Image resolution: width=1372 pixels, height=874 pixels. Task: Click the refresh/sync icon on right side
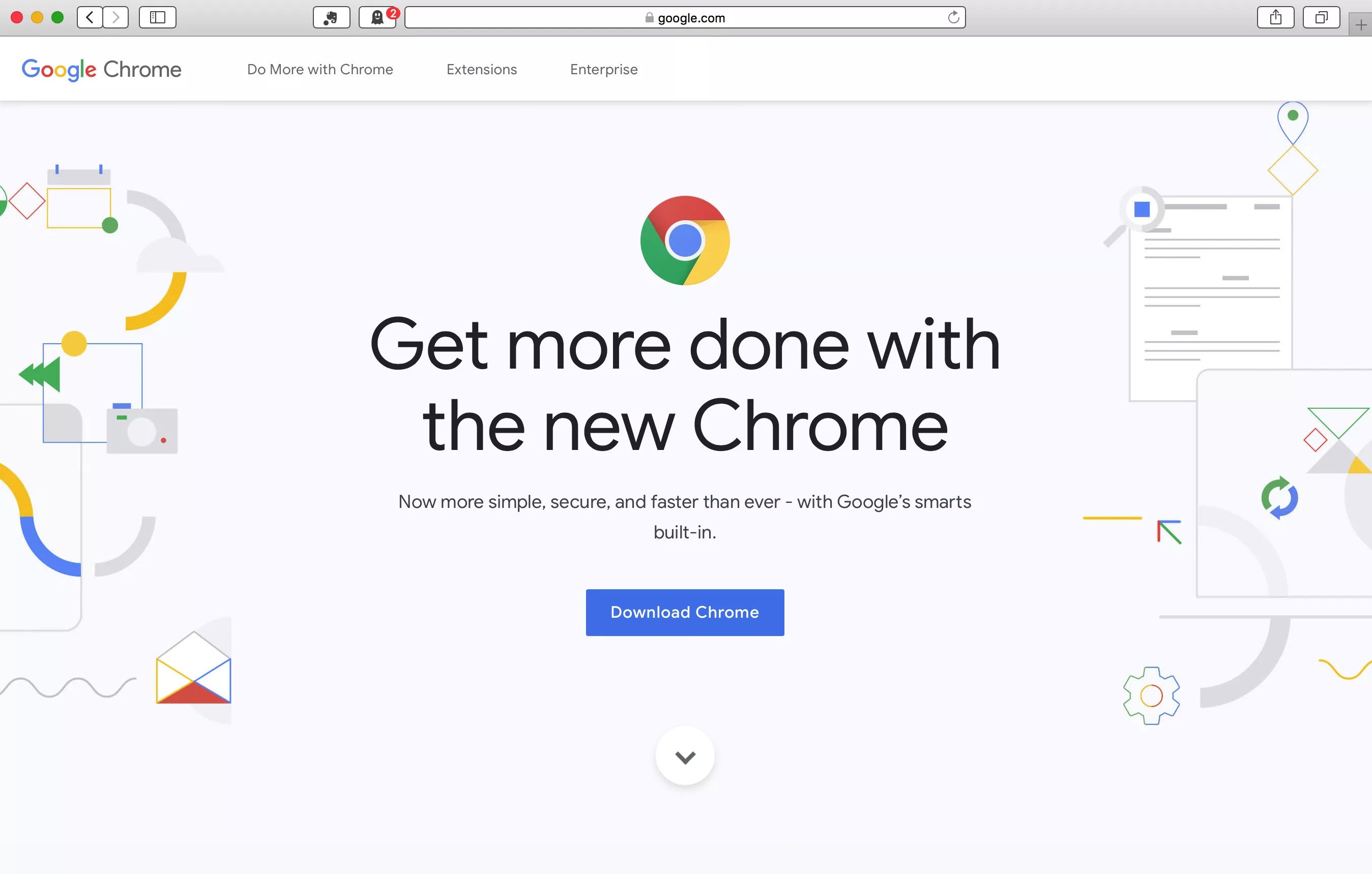1279,497
